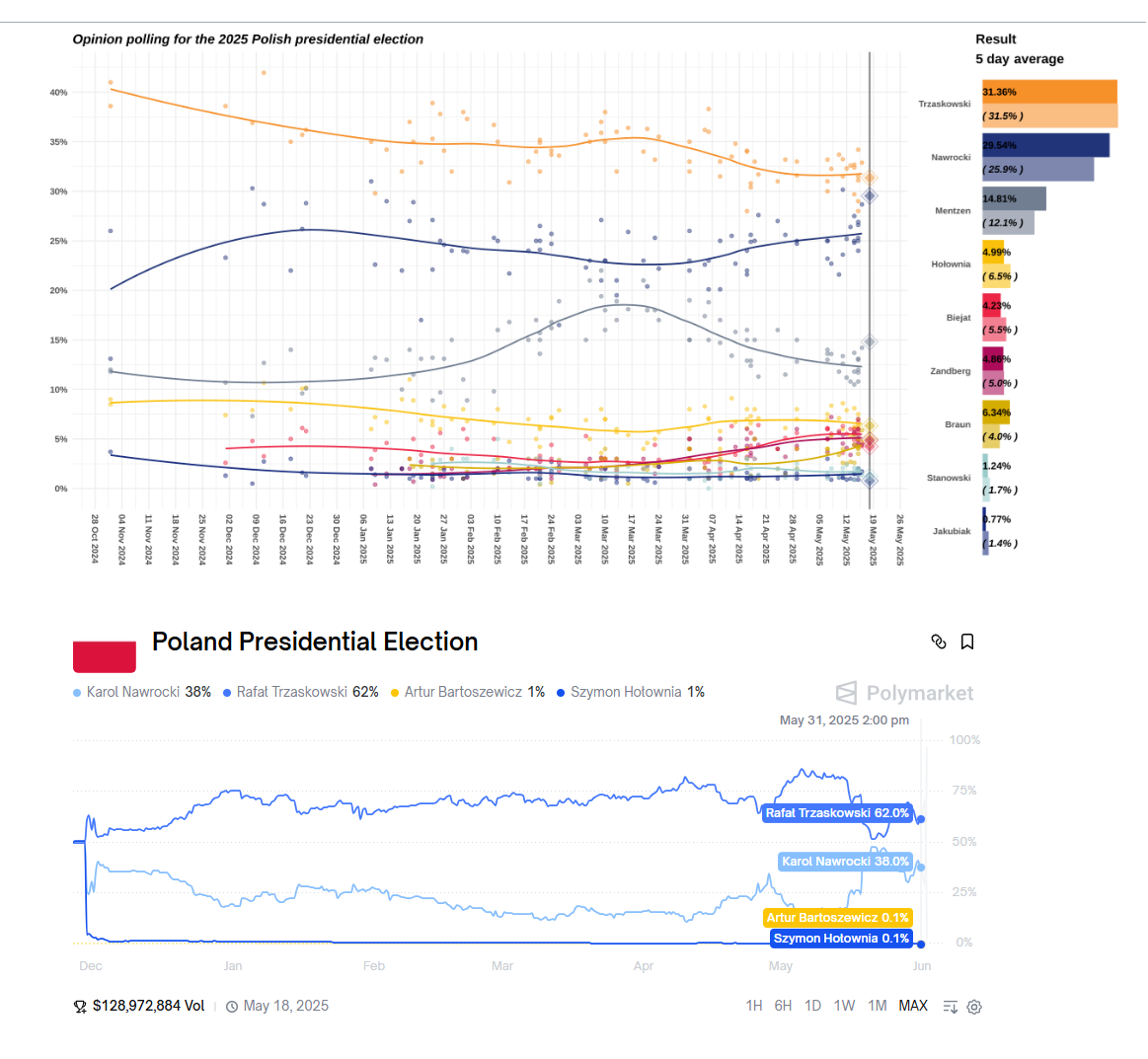
Task: Show the 1M time range
Action: pyautogui.click(x=877, y=1006)
